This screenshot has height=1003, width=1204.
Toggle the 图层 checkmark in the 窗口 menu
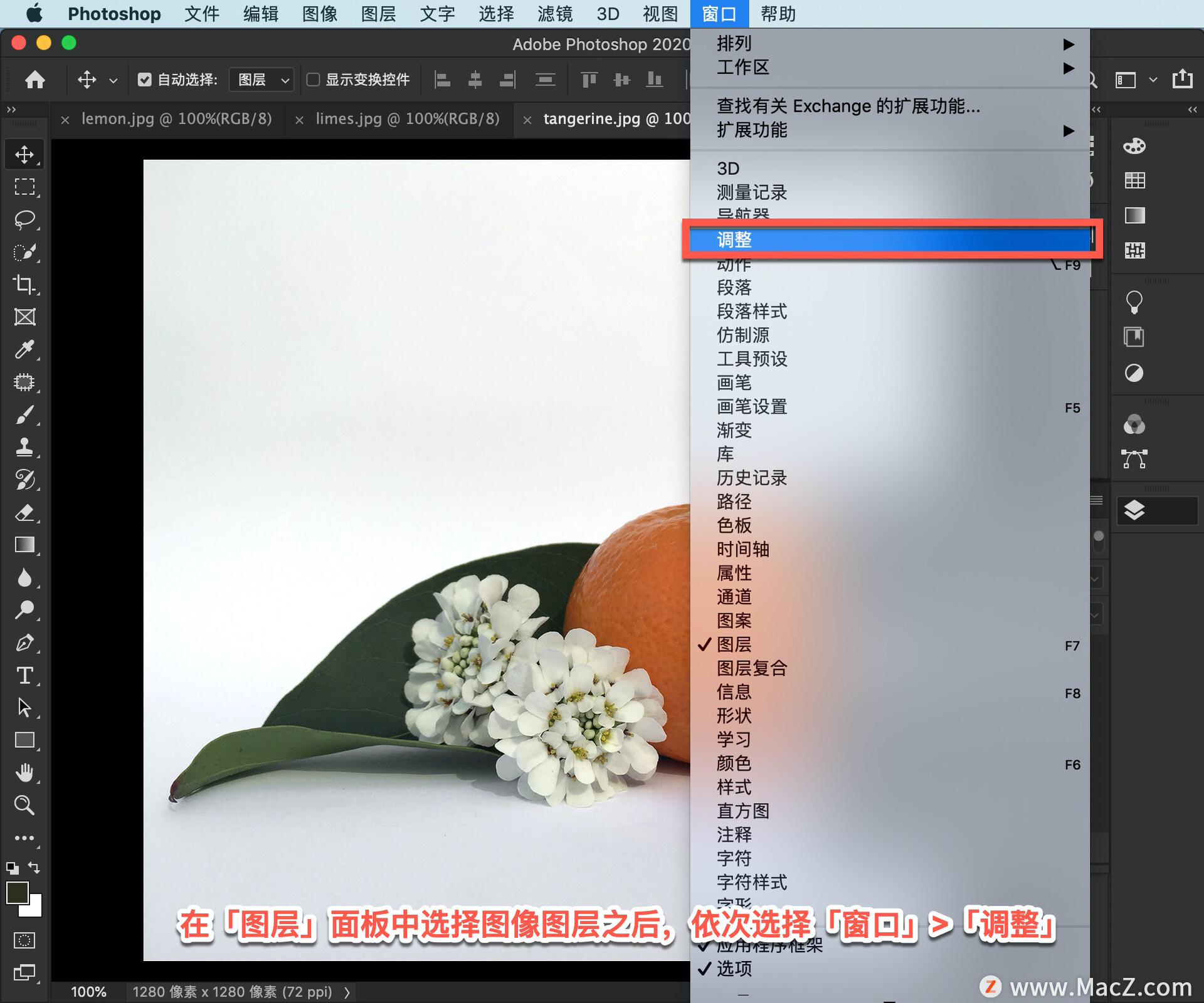734,644
